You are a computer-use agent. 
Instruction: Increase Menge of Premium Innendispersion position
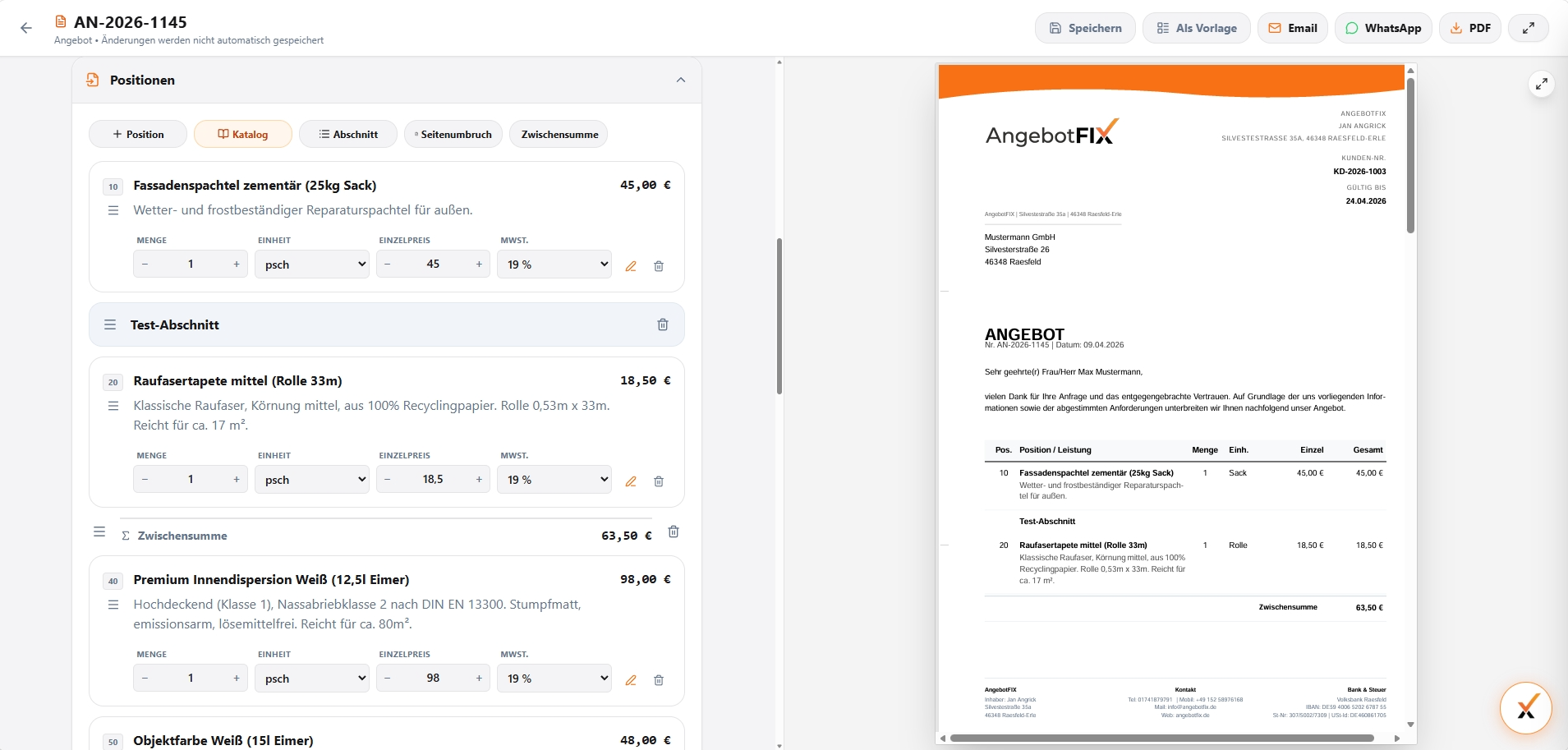tap(237, 679)
